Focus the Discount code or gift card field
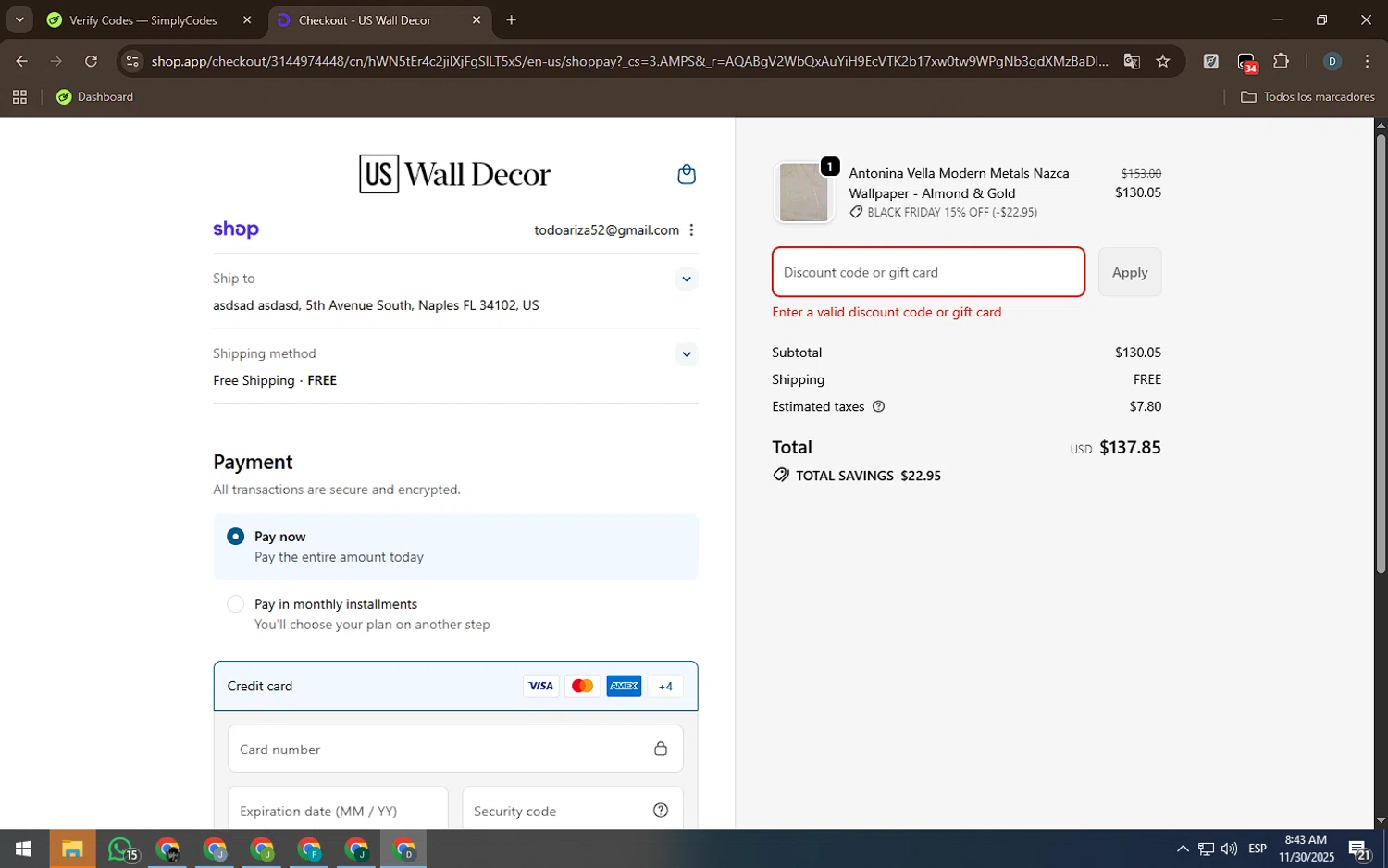 928,272
